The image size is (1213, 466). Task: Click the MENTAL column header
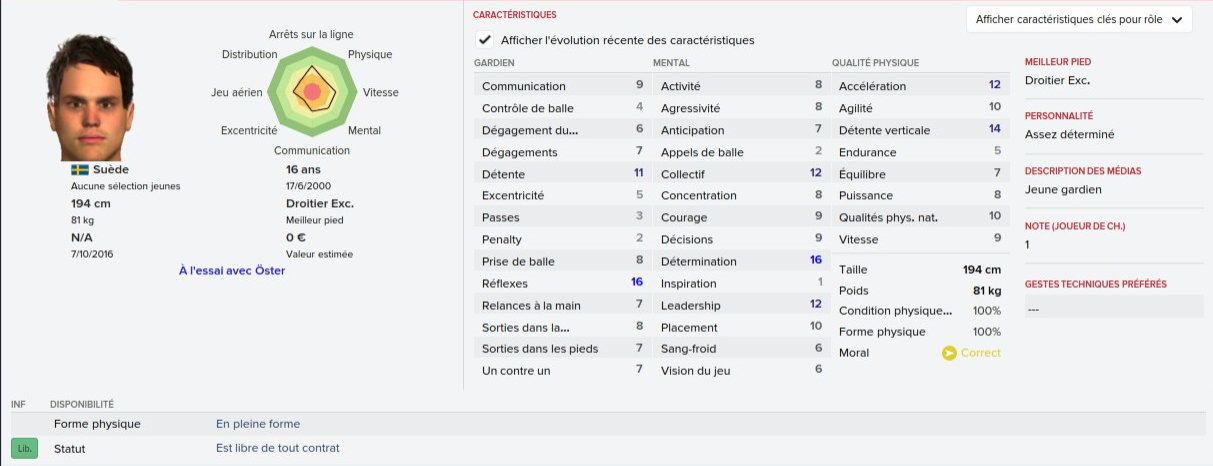pyautogui.click(x=671, y=63)
